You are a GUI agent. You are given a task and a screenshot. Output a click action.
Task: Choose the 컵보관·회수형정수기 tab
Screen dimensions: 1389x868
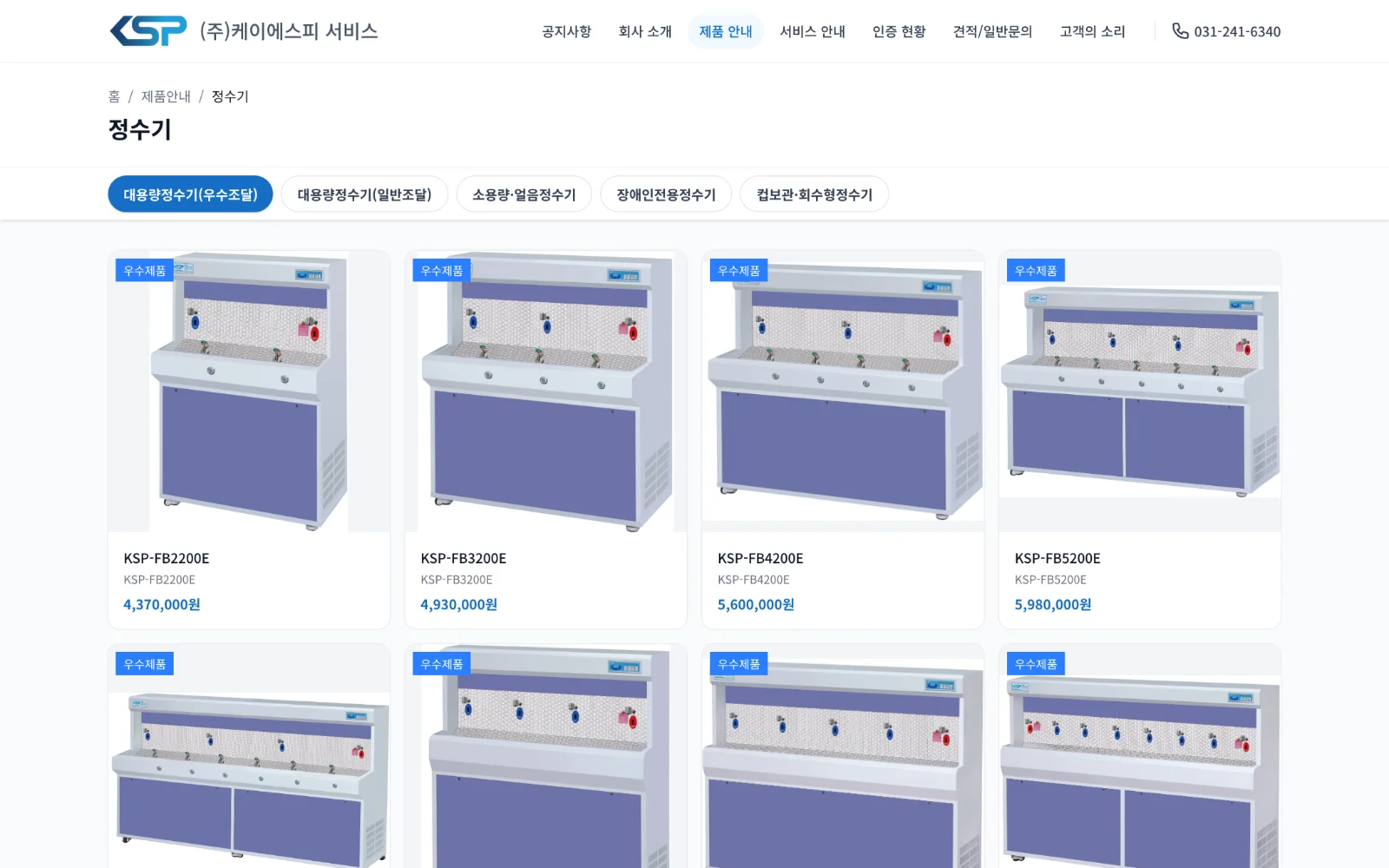point(814,194)
